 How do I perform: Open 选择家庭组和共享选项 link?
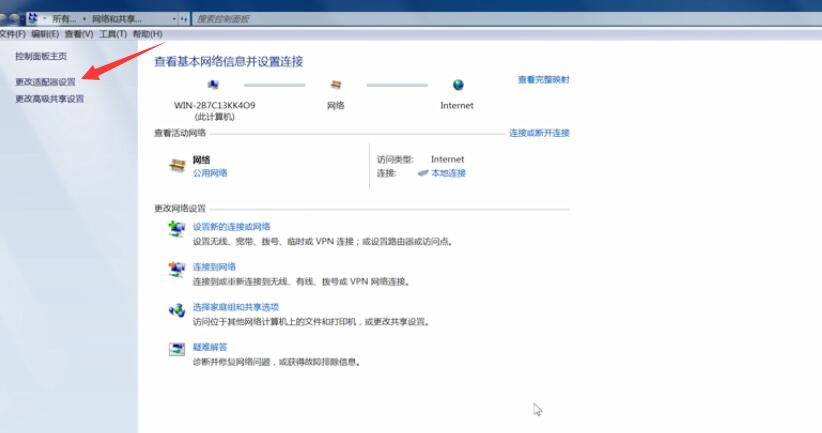(x=235, y=307)
